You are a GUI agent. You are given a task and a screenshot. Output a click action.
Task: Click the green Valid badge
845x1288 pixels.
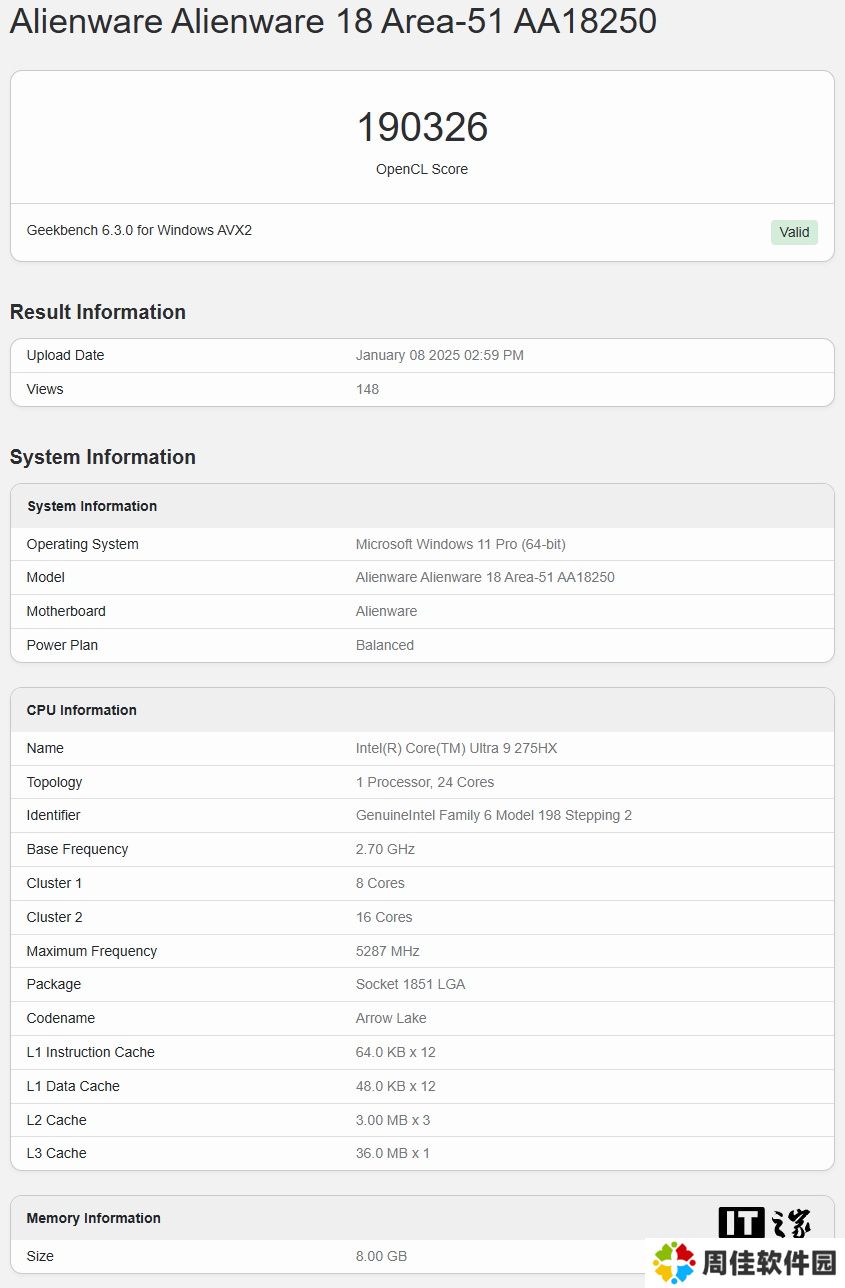click(794, 232)
